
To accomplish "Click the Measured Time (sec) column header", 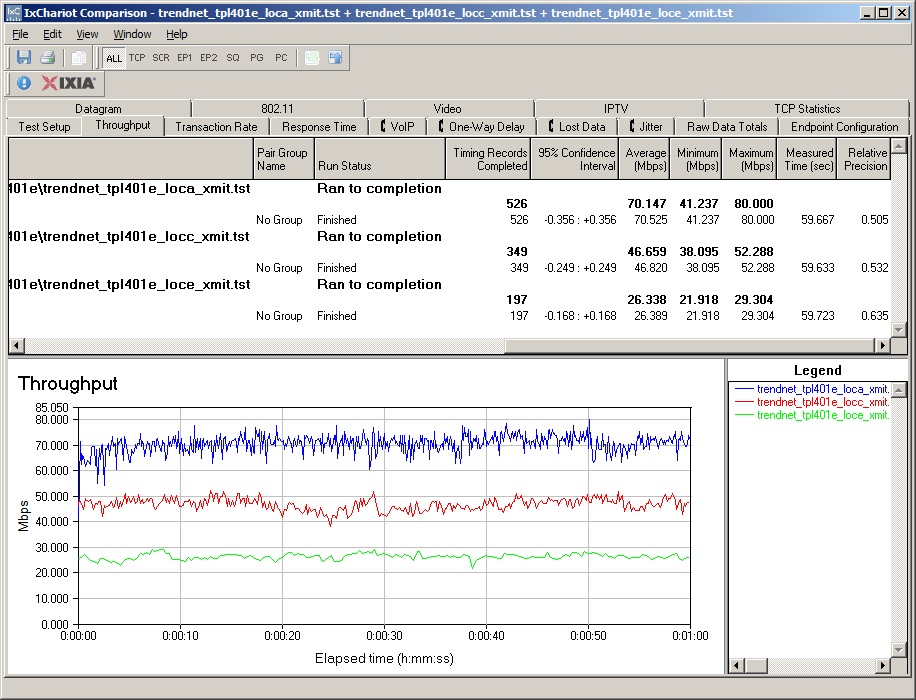I will click(x=807, y=159).
